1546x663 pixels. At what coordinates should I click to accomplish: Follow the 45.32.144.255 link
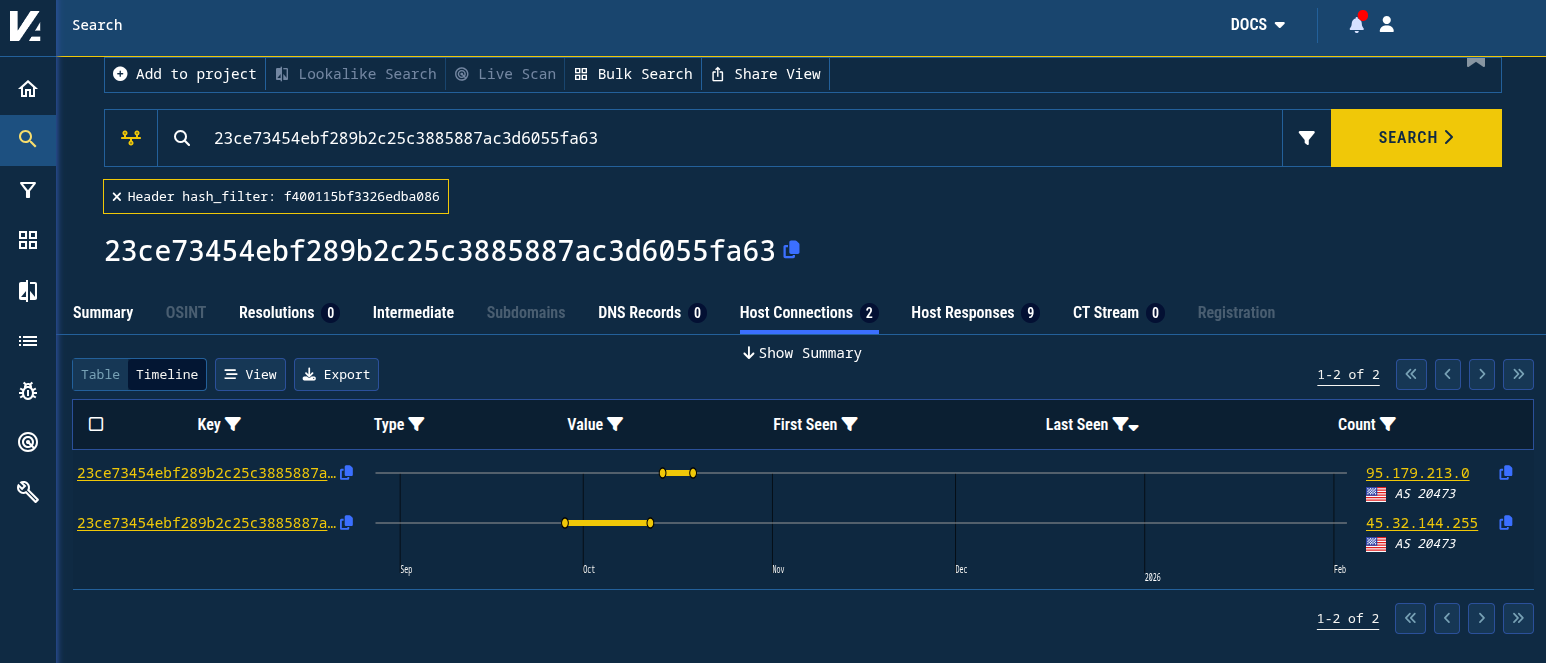point(1421,522)
